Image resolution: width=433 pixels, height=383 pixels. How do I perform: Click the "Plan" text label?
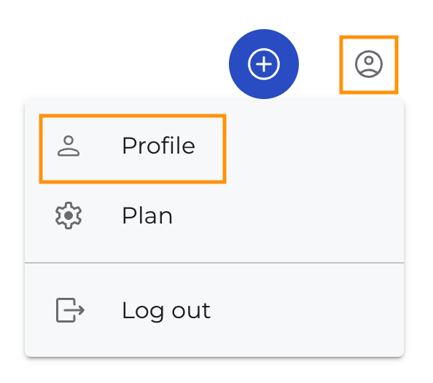tap(147, 216)
